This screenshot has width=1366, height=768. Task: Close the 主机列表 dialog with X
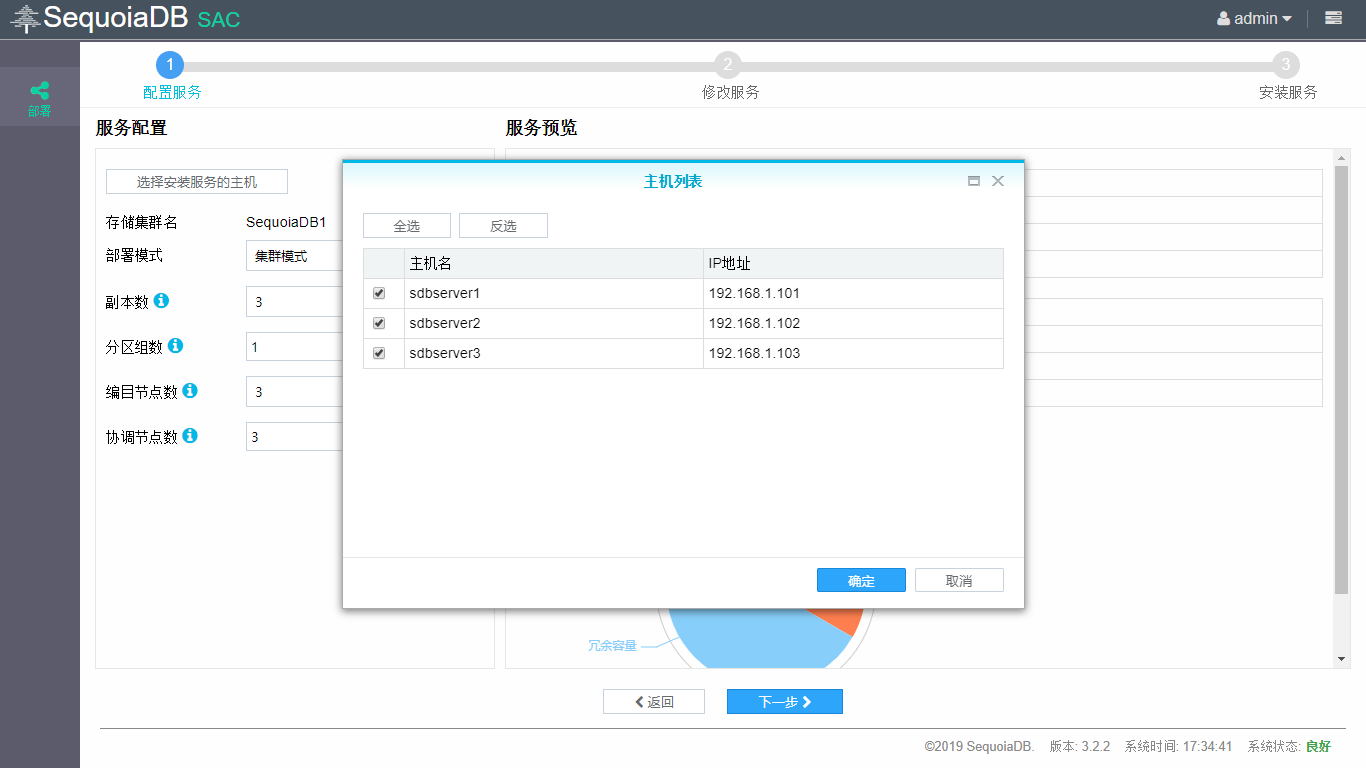[998, 181]
